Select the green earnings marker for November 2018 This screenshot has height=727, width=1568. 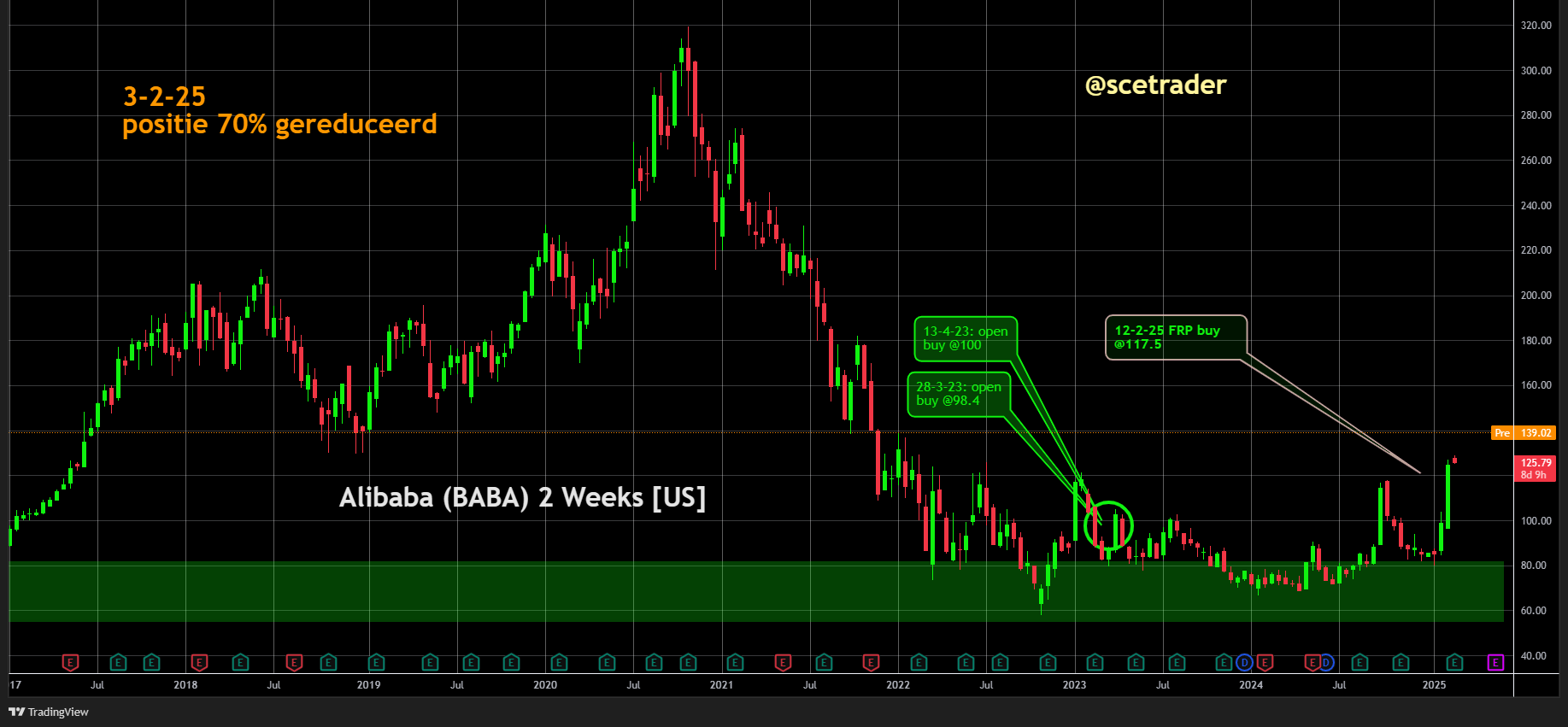click(329, 662)
